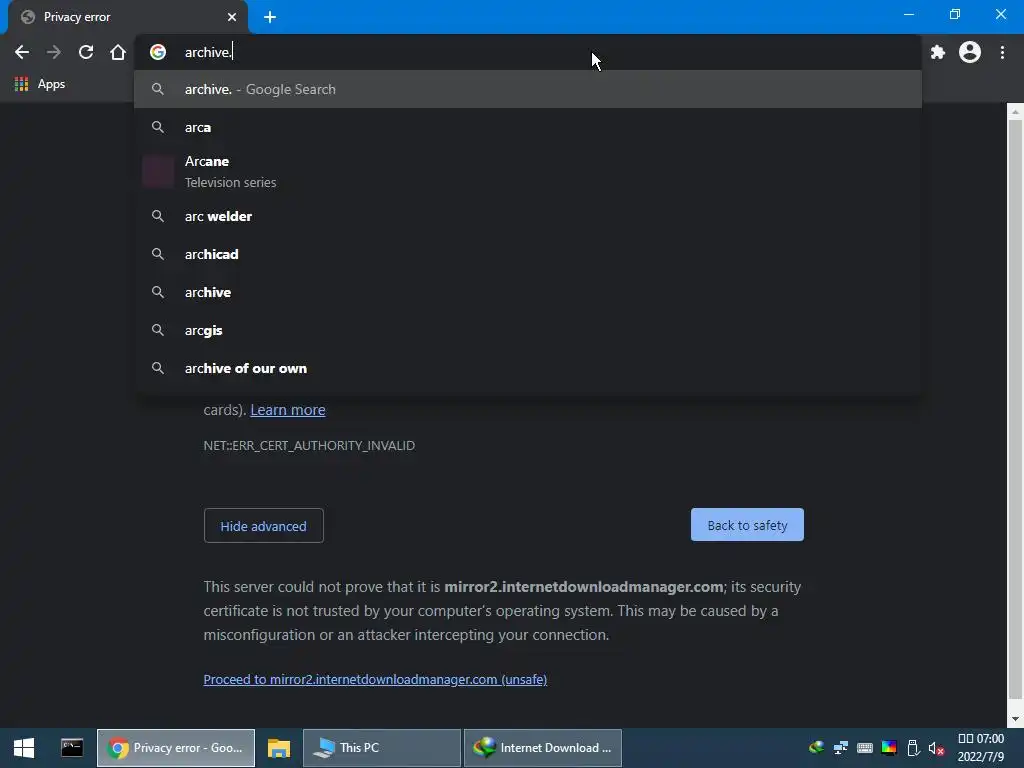Screen dimensions: 1024x768
Task: Click the Back to safety button
Action: pos(747,525)
